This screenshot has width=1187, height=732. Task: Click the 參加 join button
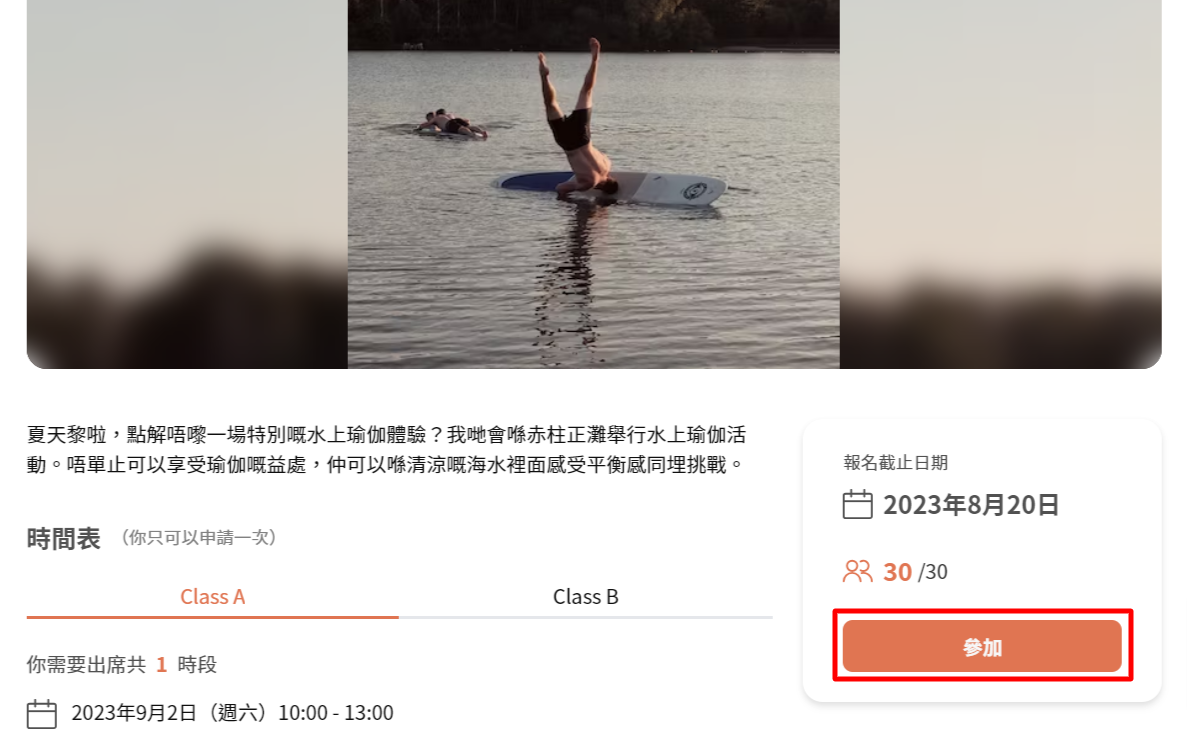point(982,646)
